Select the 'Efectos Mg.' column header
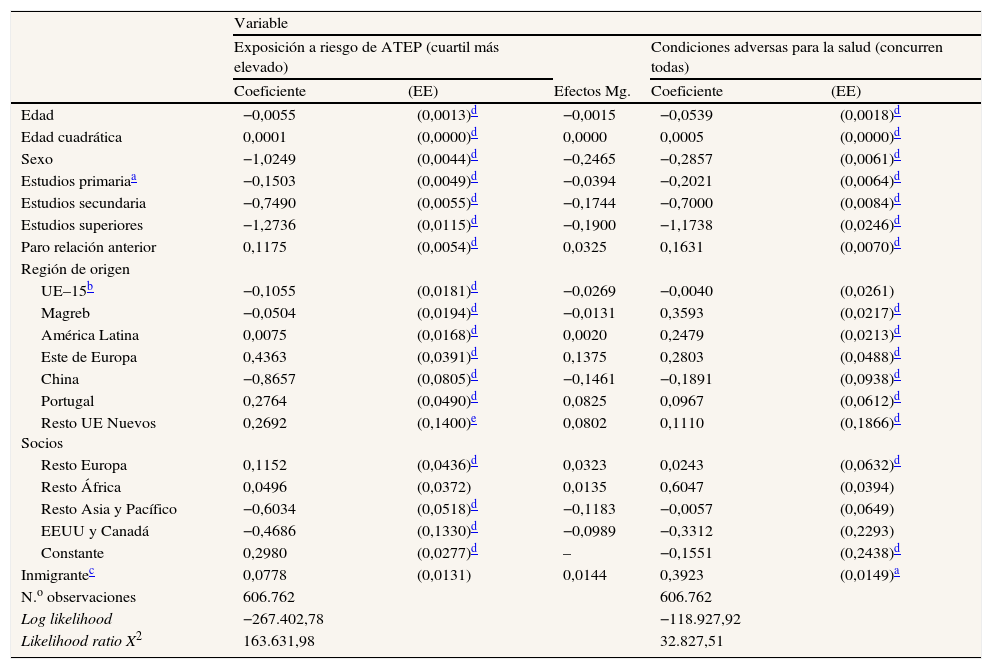 point(591,92)
